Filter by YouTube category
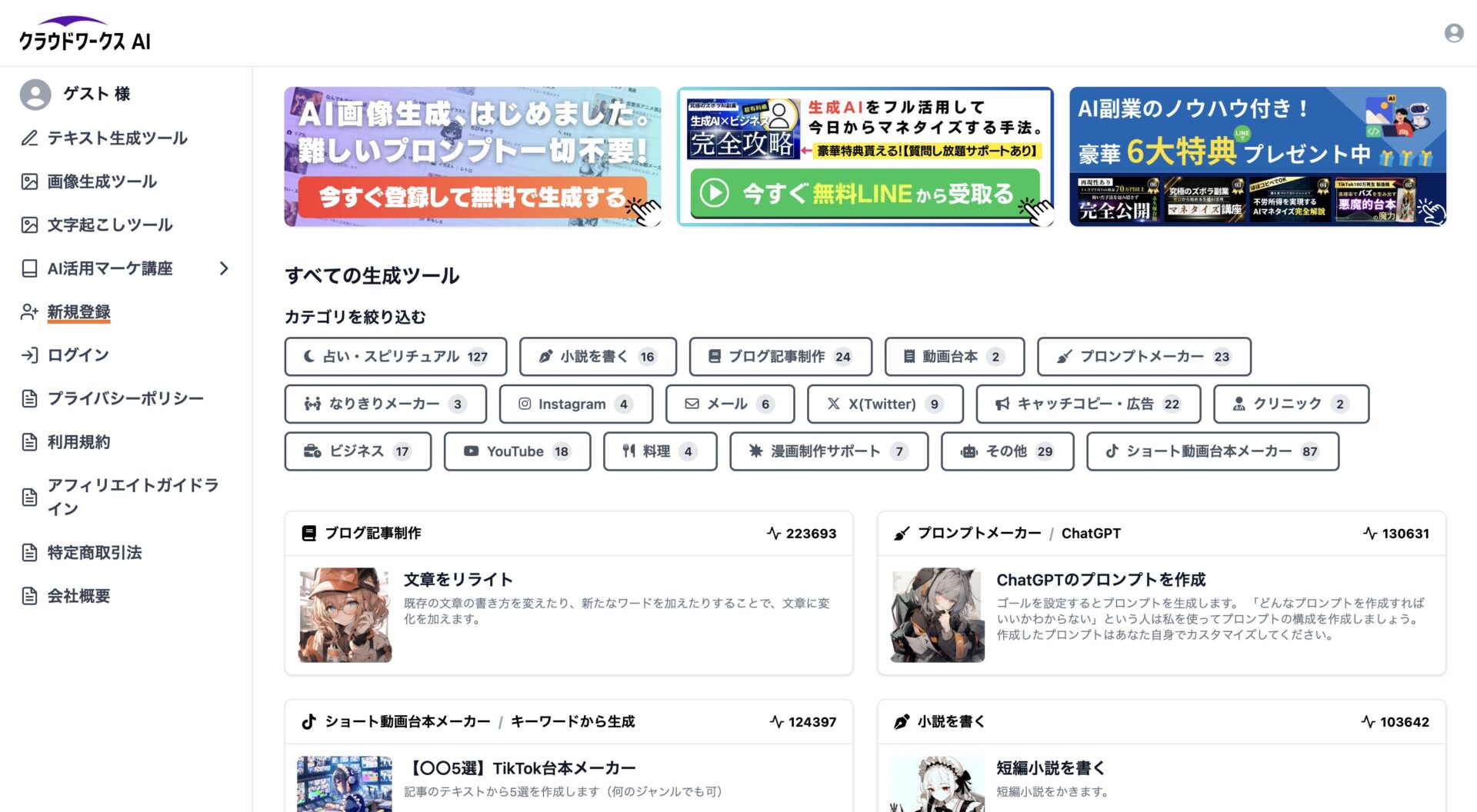This screenshot has height=812, width=1477. (x=517, y=452)
